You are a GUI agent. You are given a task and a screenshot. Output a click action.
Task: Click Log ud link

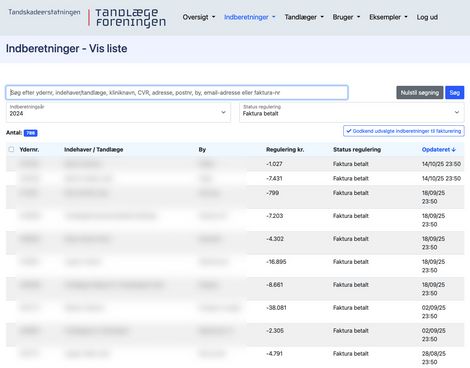point(427,17)
